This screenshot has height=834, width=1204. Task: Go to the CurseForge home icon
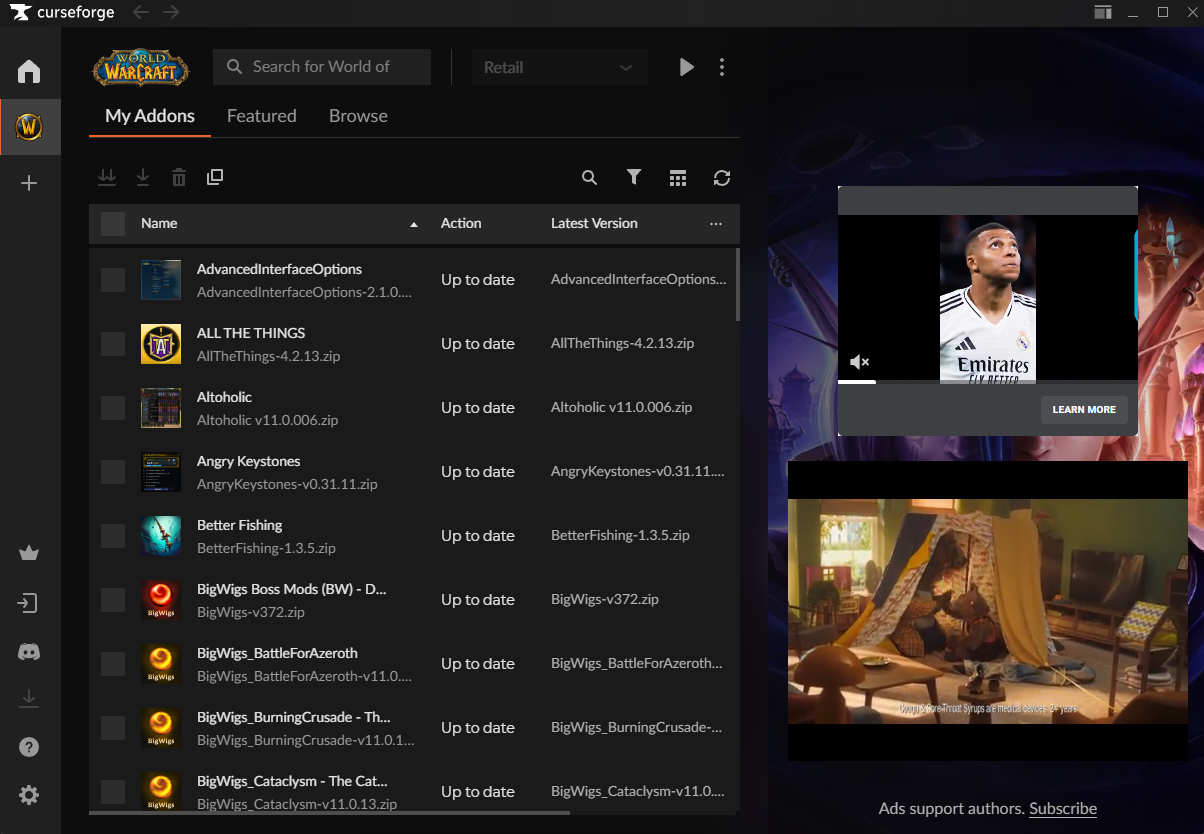pyautogui.click(x=29, y=71)
